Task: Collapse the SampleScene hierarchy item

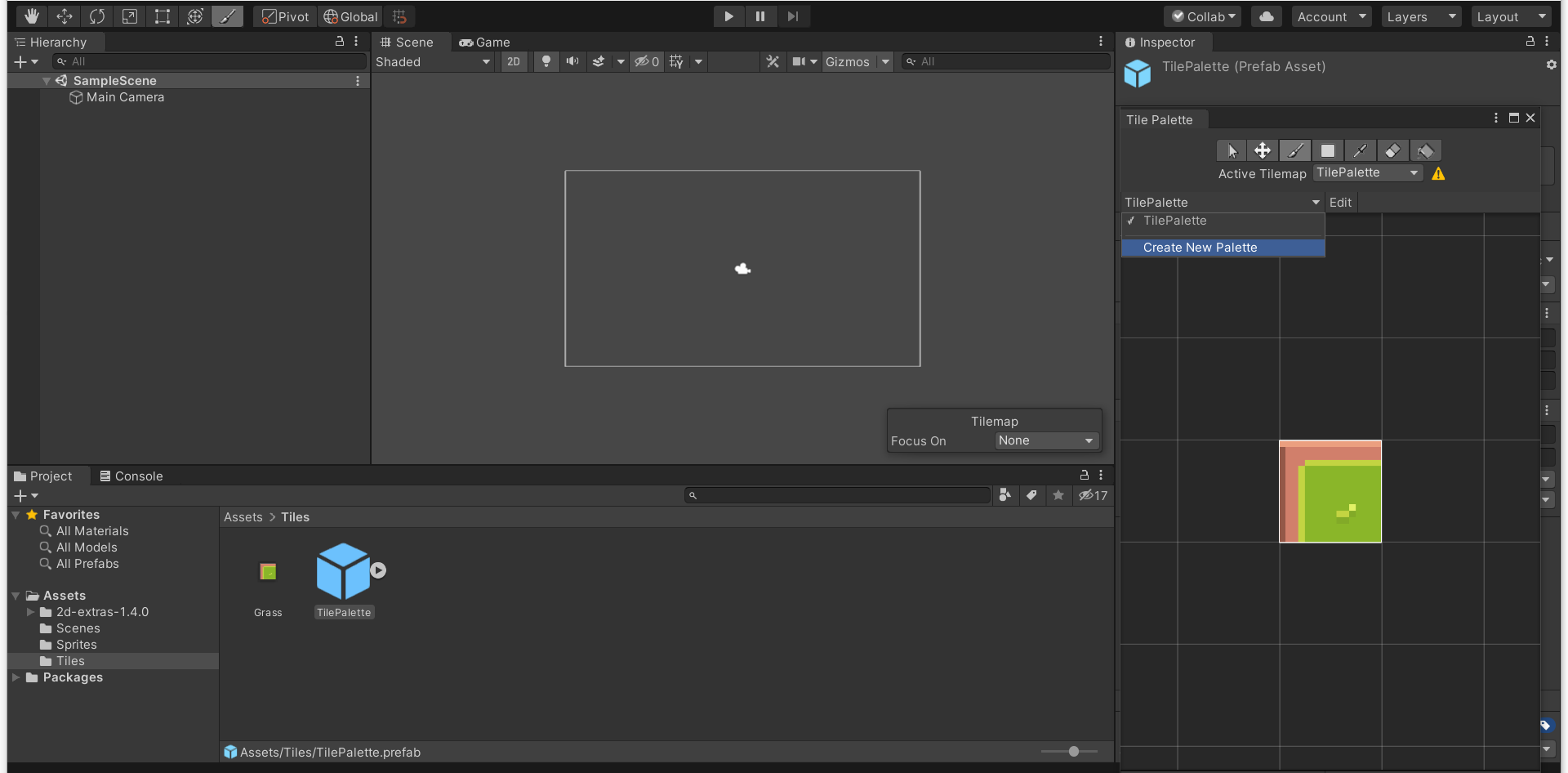Action: point(47,81)
